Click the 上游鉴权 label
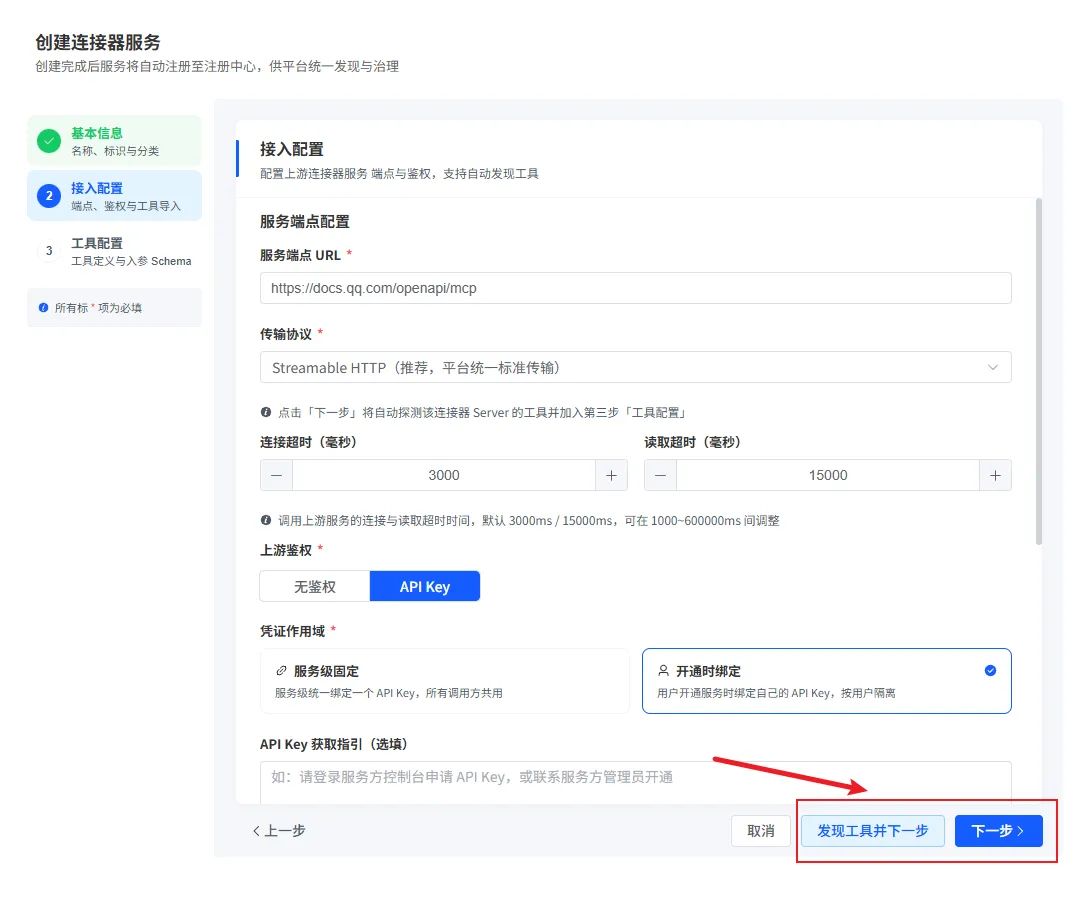Image resolution: width=1079 pixels, height=911 pixels. (286, 550)
